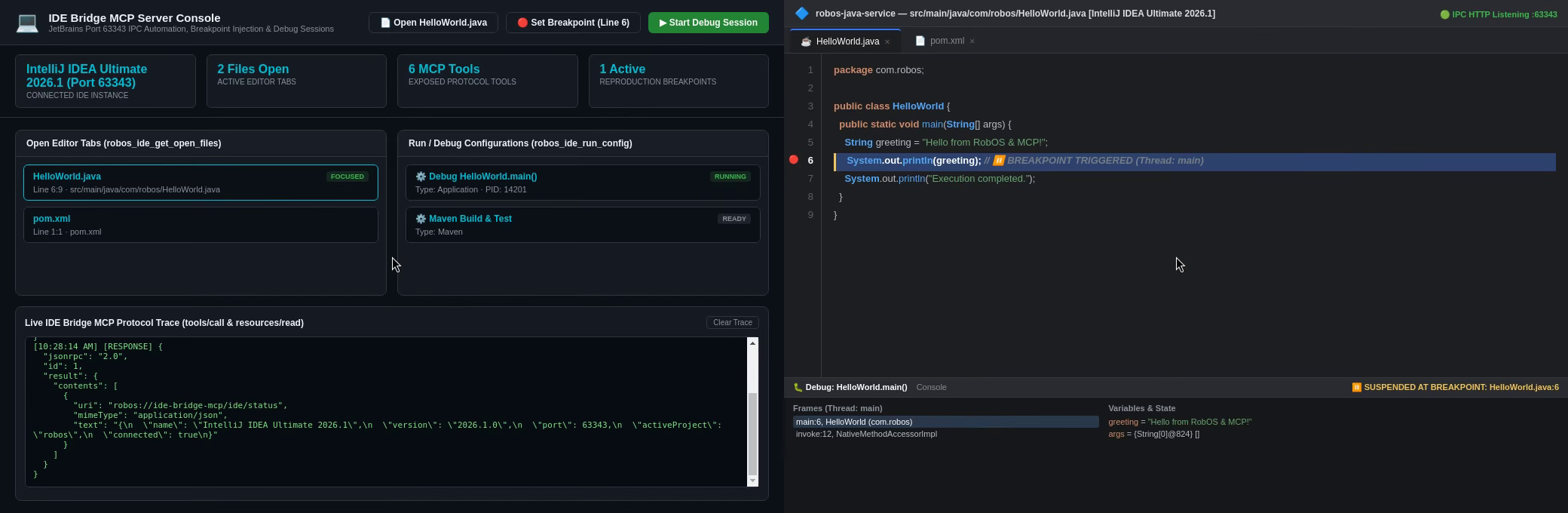Viewport: 1568px width, 513px height.
Task: Click the Open HelloWorld.java button
Action: [433, 23]
